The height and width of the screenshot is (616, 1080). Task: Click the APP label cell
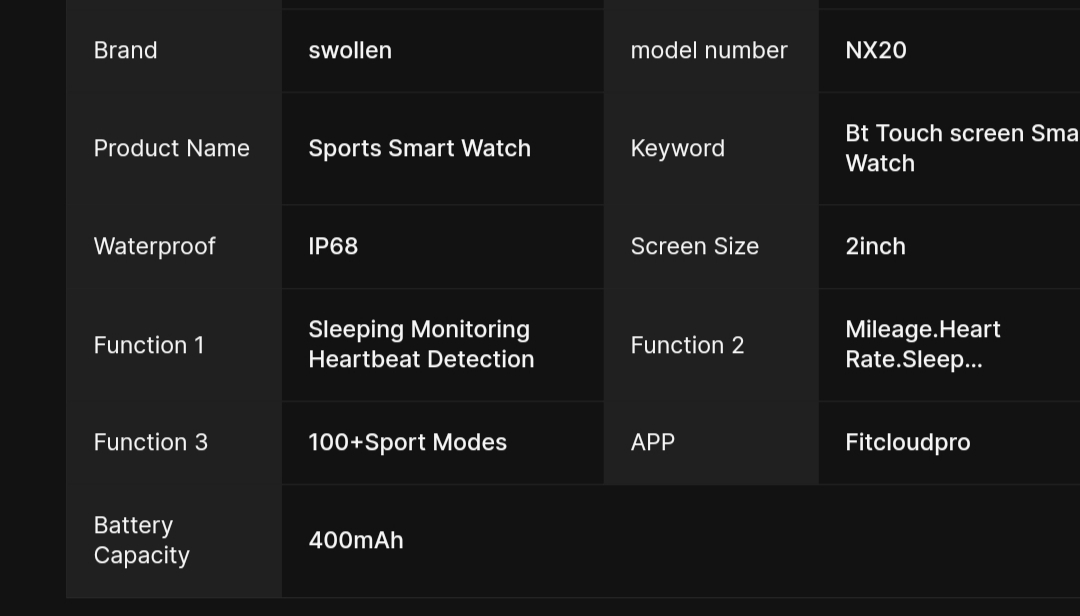point(652,442)
